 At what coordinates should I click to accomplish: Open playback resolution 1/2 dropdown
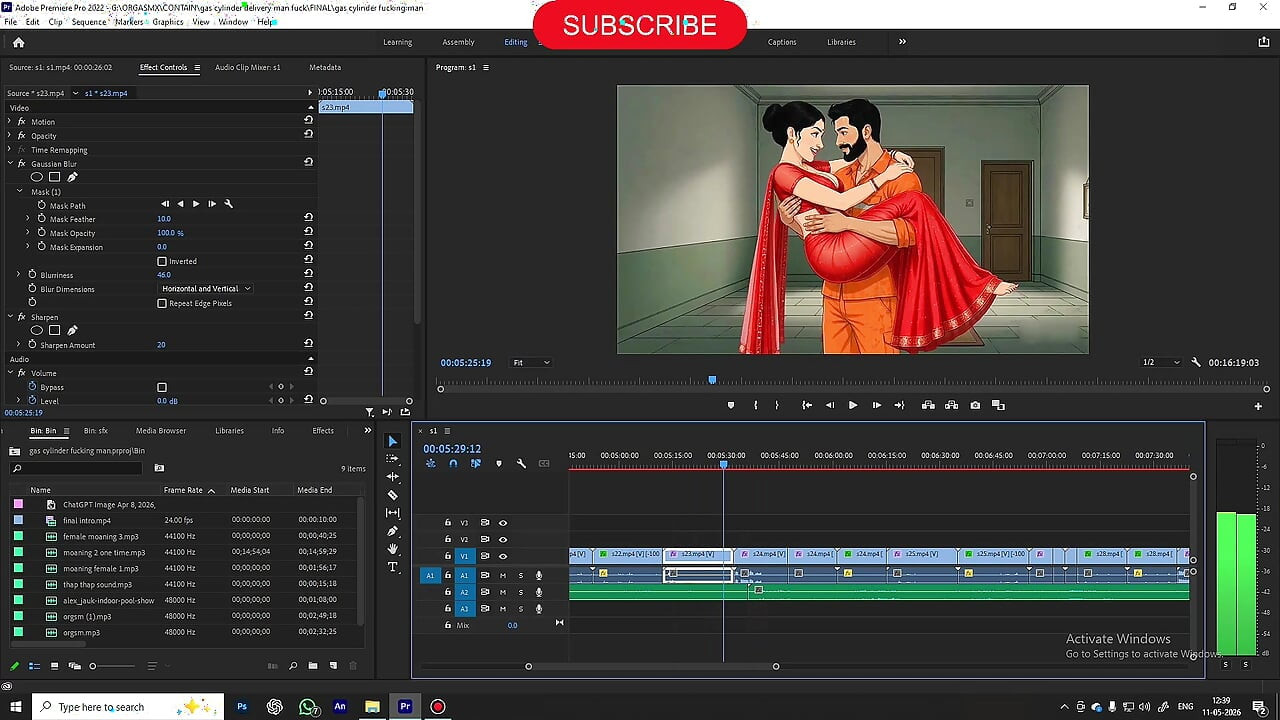(x=1161, y=362)
